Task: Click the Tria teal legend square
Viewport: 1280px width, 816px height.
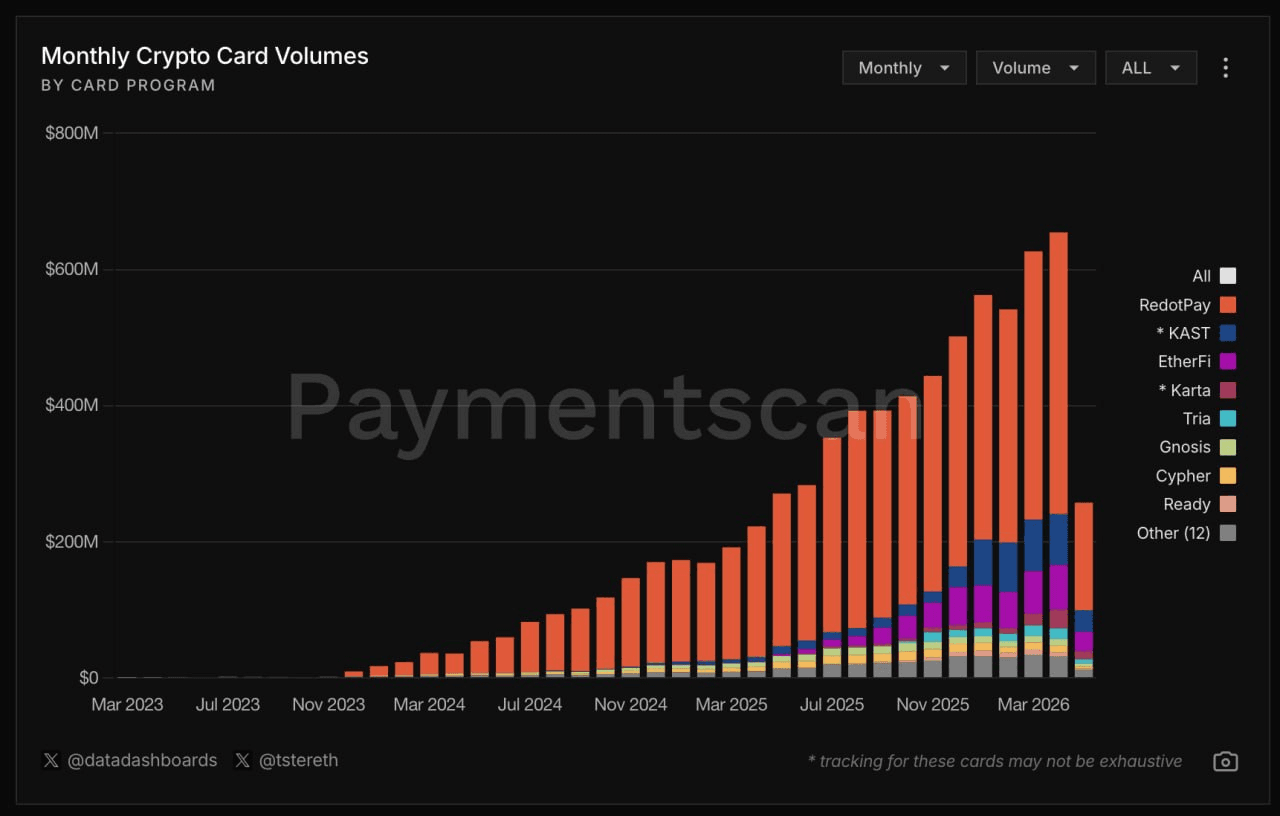Action: [x=1228, y=419]
